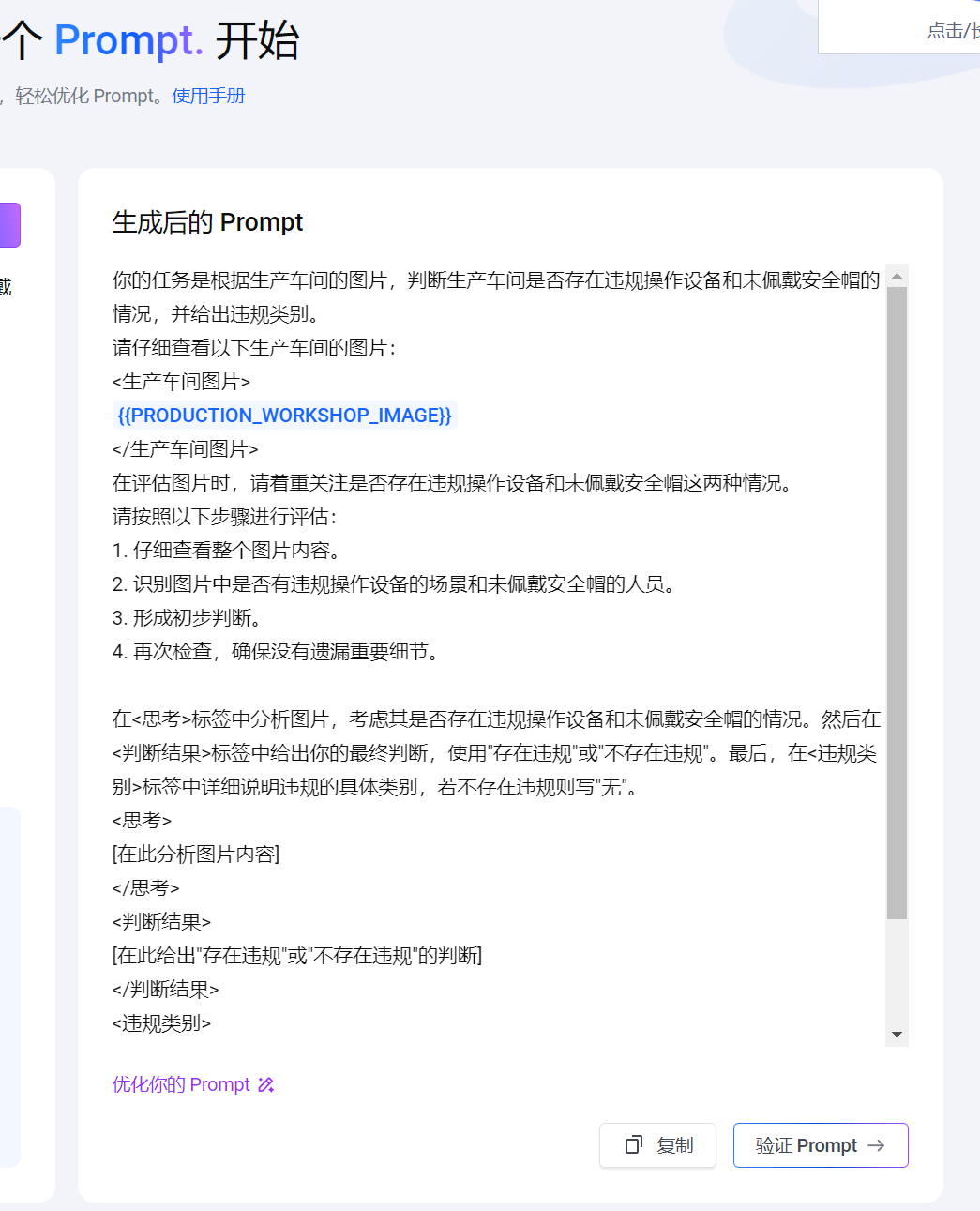Click the purple button on the left panel edge
Screen dimensions: 980x1211
point(9,225)
